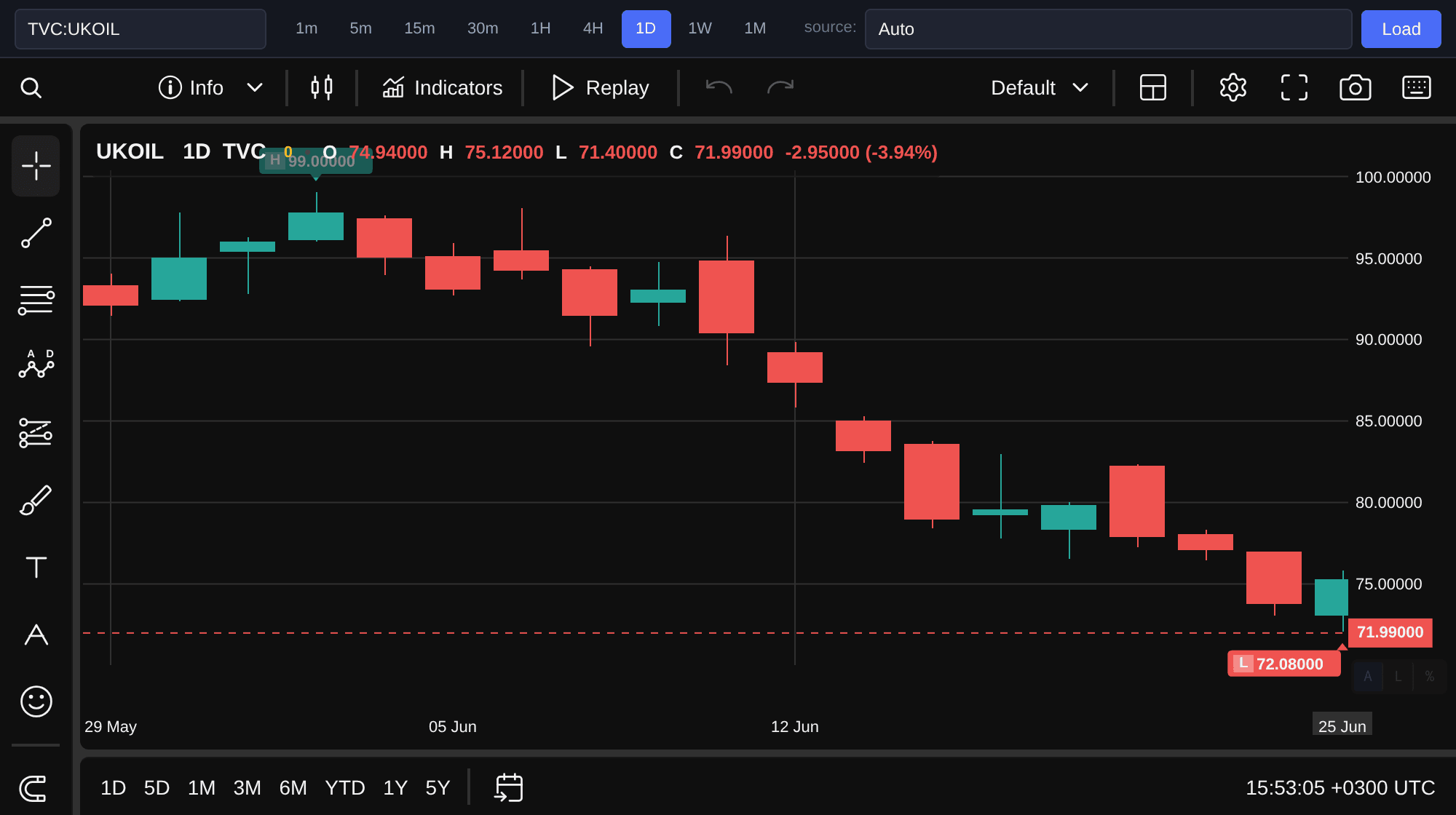1456x815 pixels.
Task: Open the chart layout grid selector
Action: (1152, 88)
